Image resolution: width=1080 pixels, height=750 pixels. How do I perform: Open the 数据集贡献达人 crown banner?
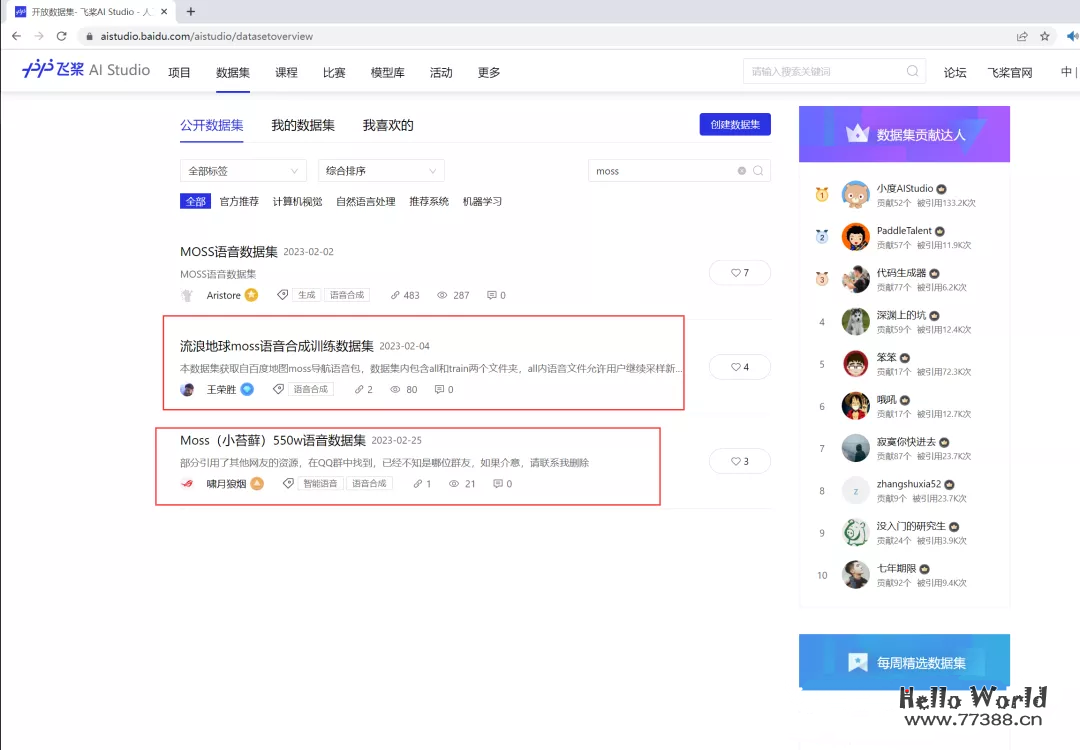click(903, 133)
